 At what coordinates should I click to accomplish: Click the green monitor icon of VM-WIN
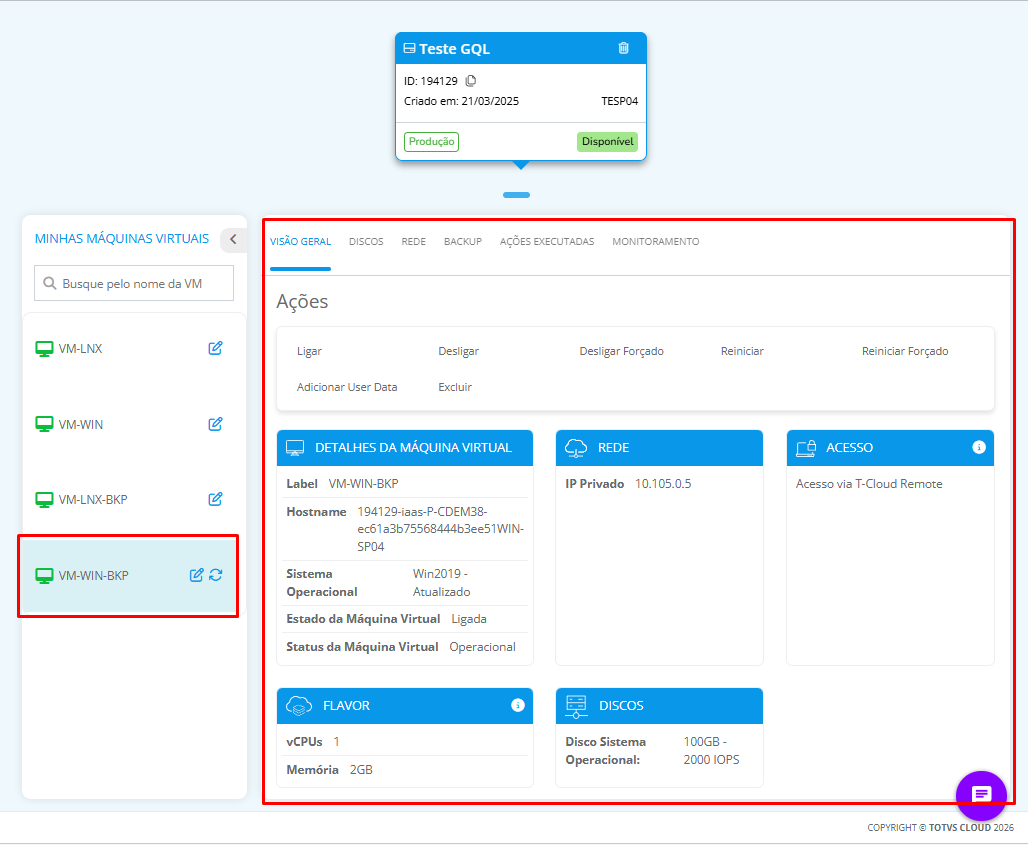44,424
